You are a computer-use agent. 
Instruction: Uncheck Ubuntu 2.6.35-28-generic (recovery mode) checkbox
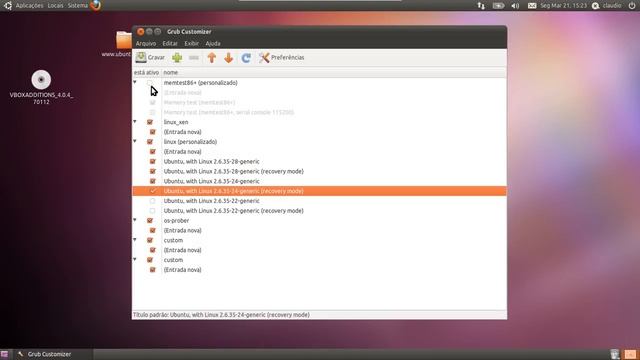click(153, 171)
